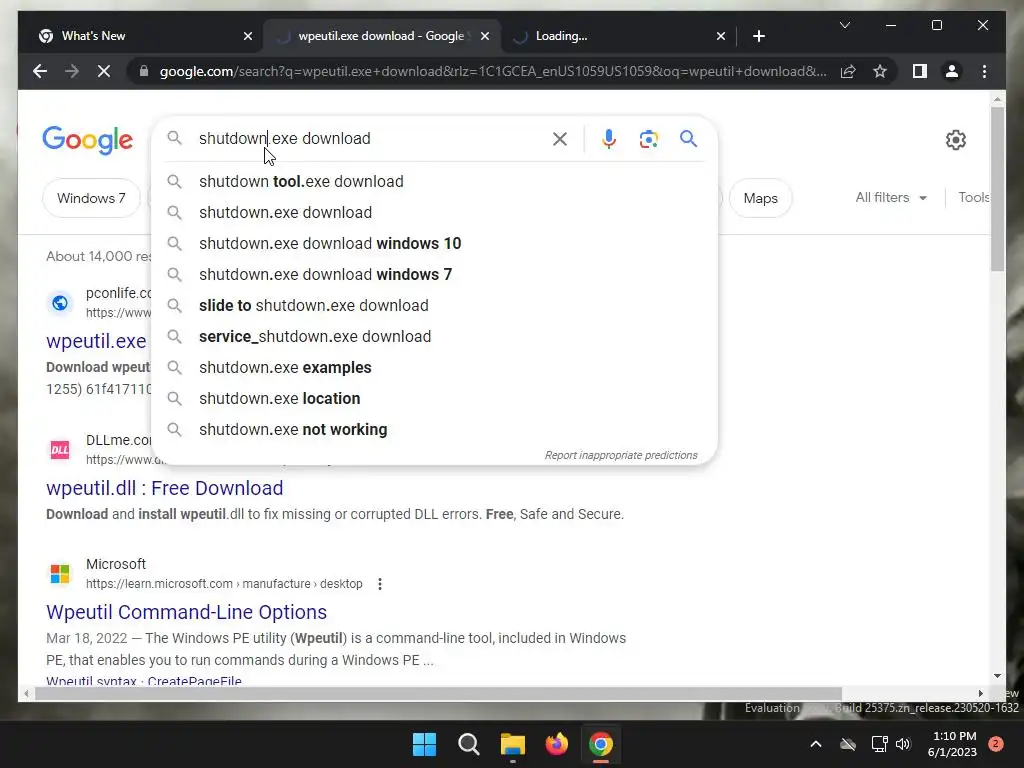Select the Windows 7 filter chip
The height and width of the screenshot is (768, 1024).
[x=91, y=198]
